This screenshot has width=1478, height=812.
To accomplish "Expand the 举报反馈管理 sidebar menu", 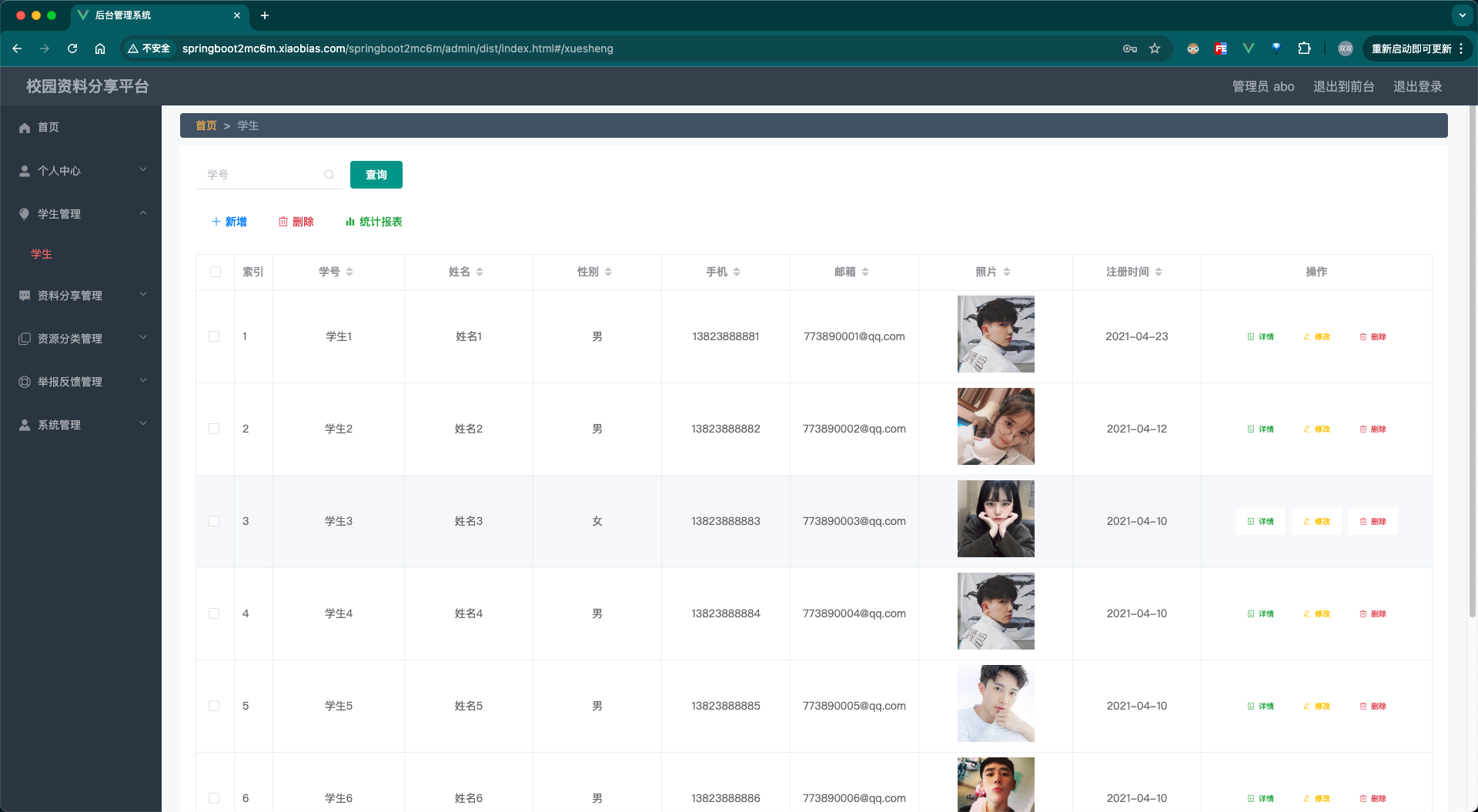I will [81, 382].
